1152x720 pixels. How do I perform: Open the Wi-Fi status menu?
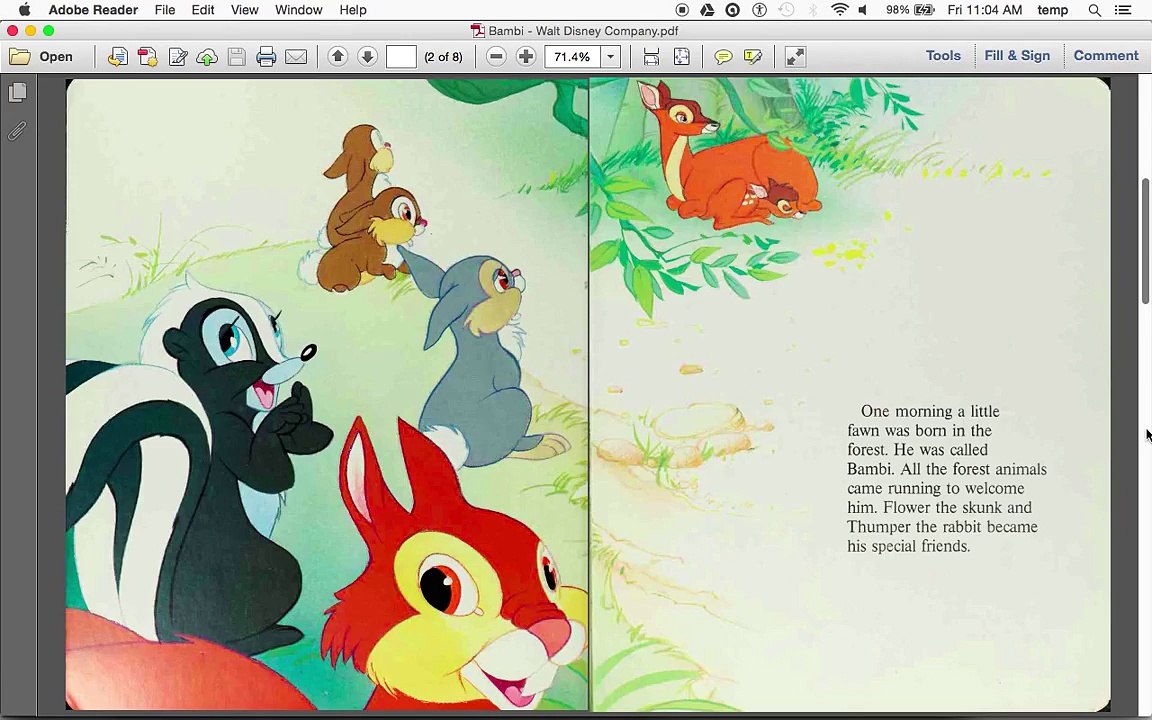click(839, 10)
